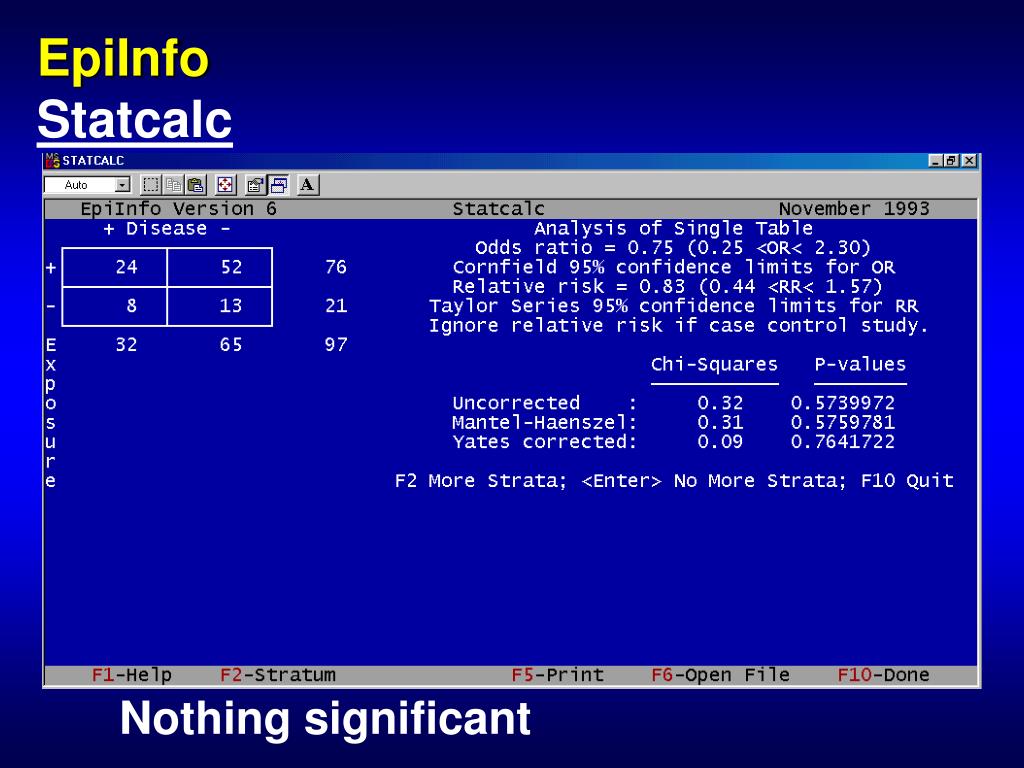Click F1-Help in the bottom bar
Screen dimensions: 1024x768
[x=131, y=675]
